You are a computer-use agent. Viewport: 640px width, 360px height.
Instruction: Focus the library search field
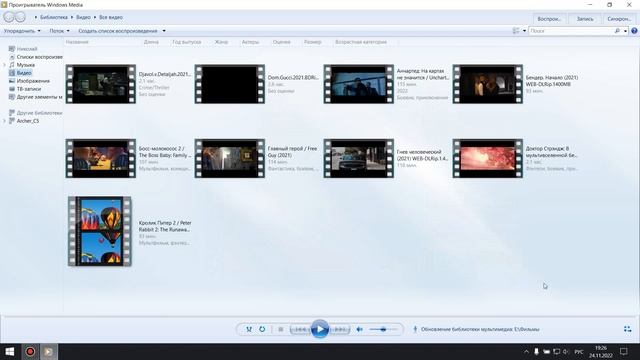571,31
